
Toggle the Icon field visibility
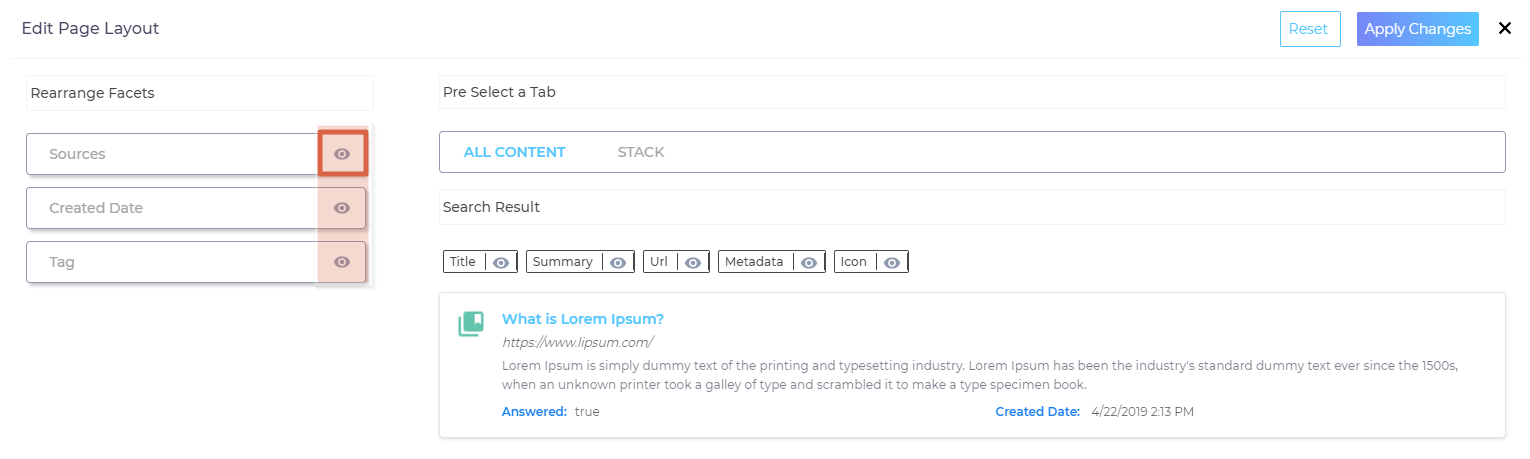point(892,262)
